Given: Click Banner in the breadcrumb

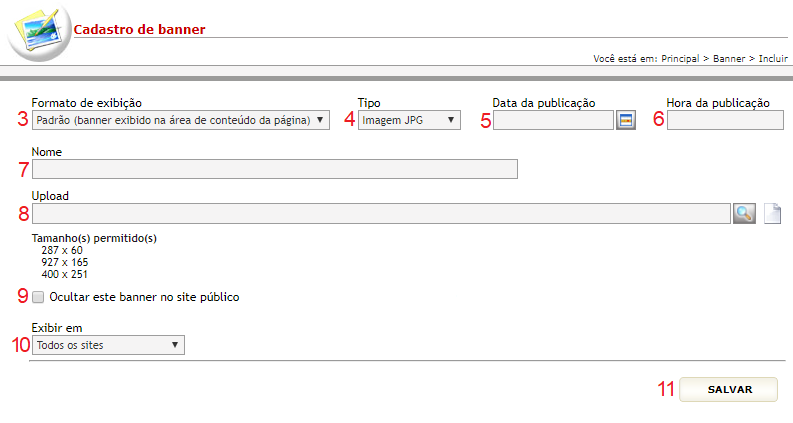Looking at the screenshot, I should pos(729,59).
